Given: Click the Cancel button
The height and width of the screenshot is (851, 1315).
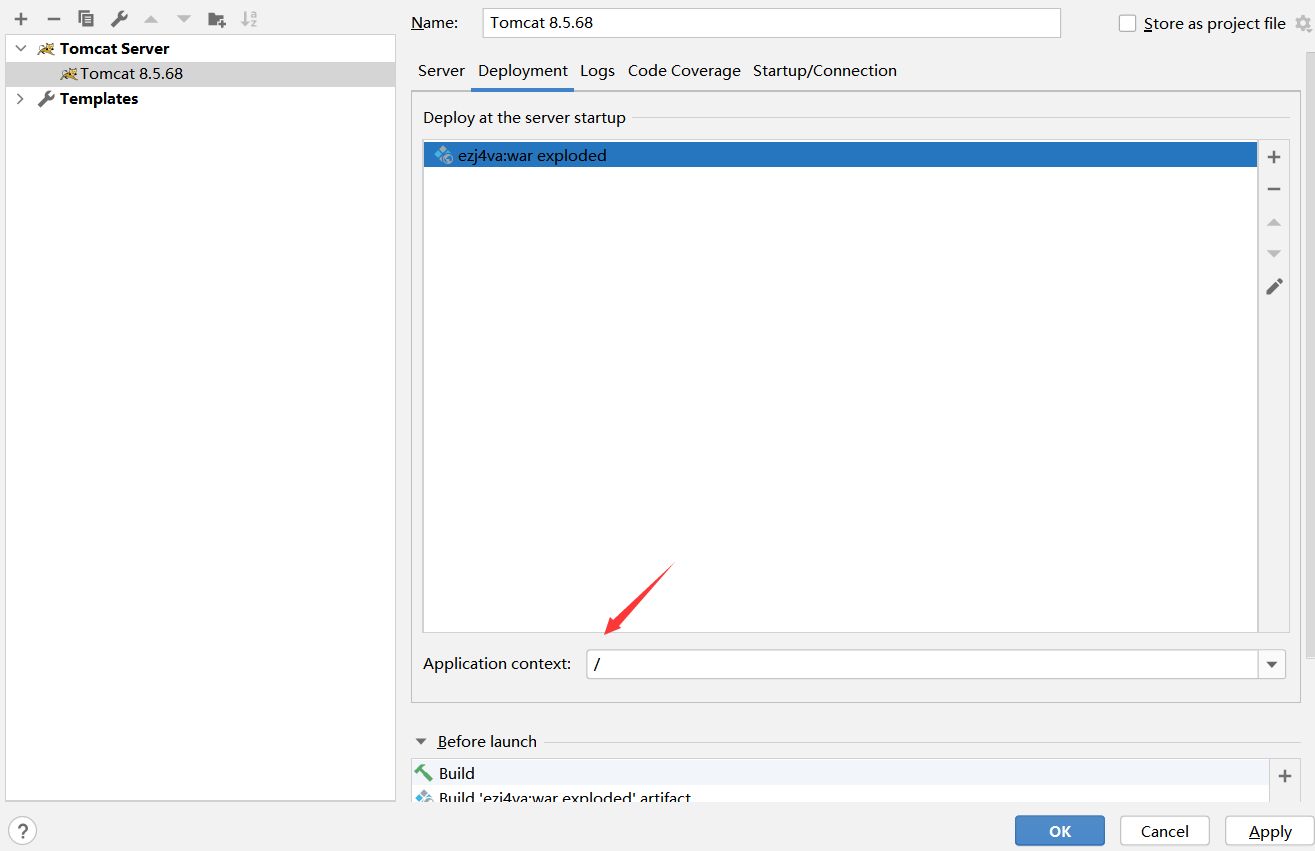Looking at the screenshot, I should pos(1165,831).
